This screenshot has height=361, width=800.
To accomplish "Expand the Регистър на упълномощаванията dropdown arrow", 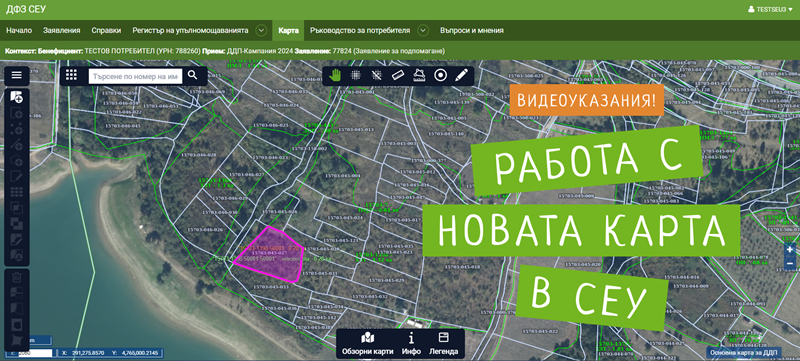I will 261,31.
